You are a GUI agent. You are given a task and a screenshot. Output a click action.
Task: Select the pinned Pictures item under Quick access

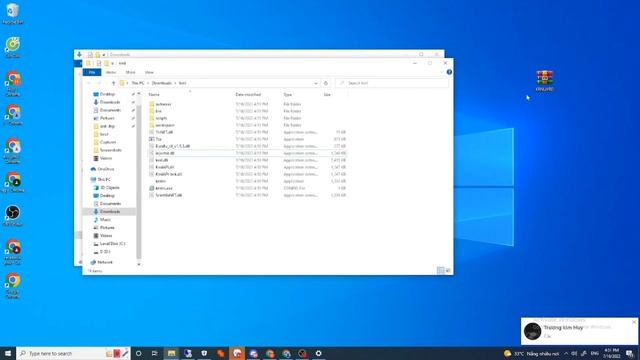click(107, 118)
